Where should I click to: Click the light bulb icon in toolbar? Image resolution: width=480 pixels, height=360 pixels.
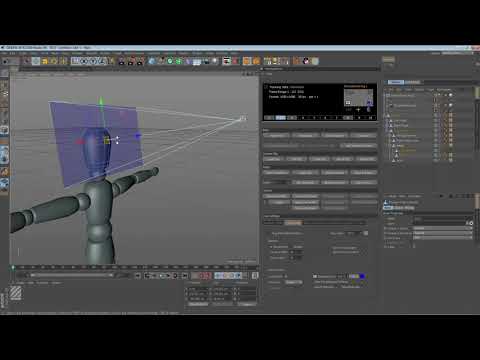(x=215, y=61)
